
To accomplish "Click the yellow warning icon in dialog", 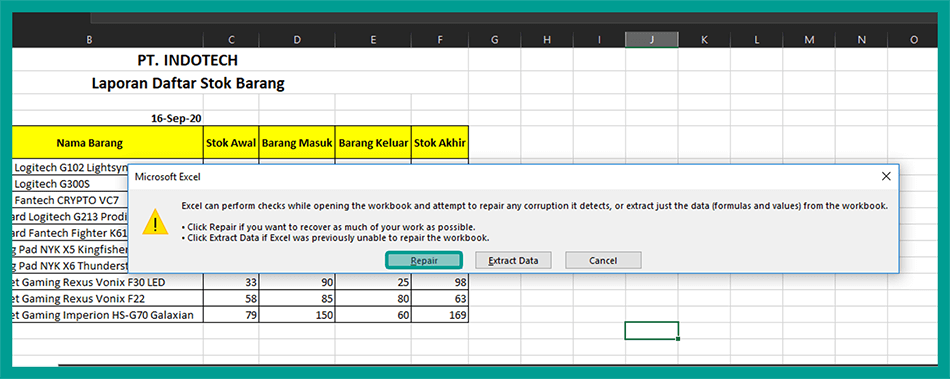I will click(156, 222).
